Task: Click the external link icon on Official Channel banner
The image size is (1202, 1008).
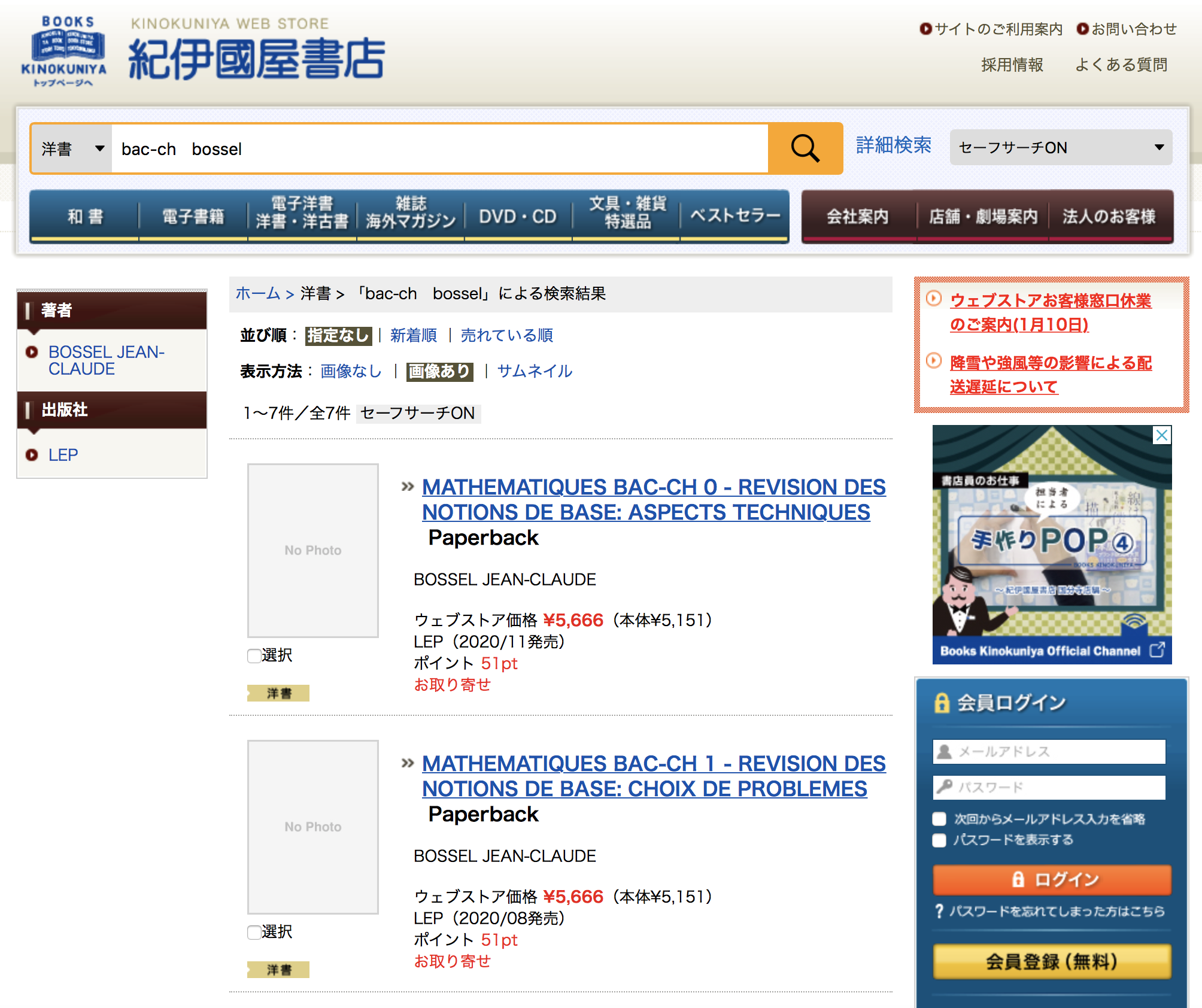Action: (1157, 650)
